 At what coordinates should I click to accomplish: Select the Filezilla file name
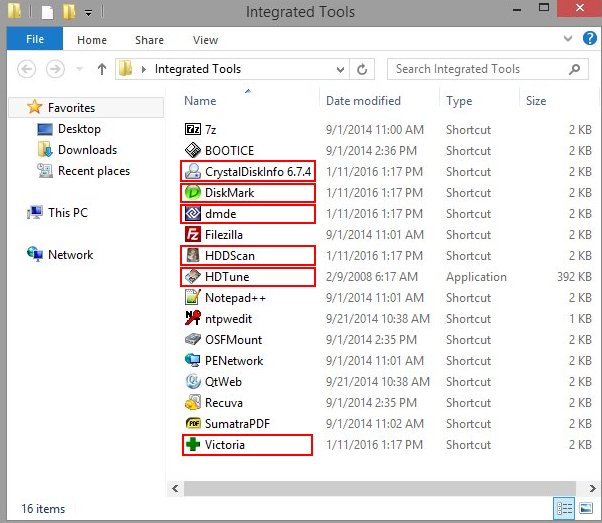coord(224,235)
